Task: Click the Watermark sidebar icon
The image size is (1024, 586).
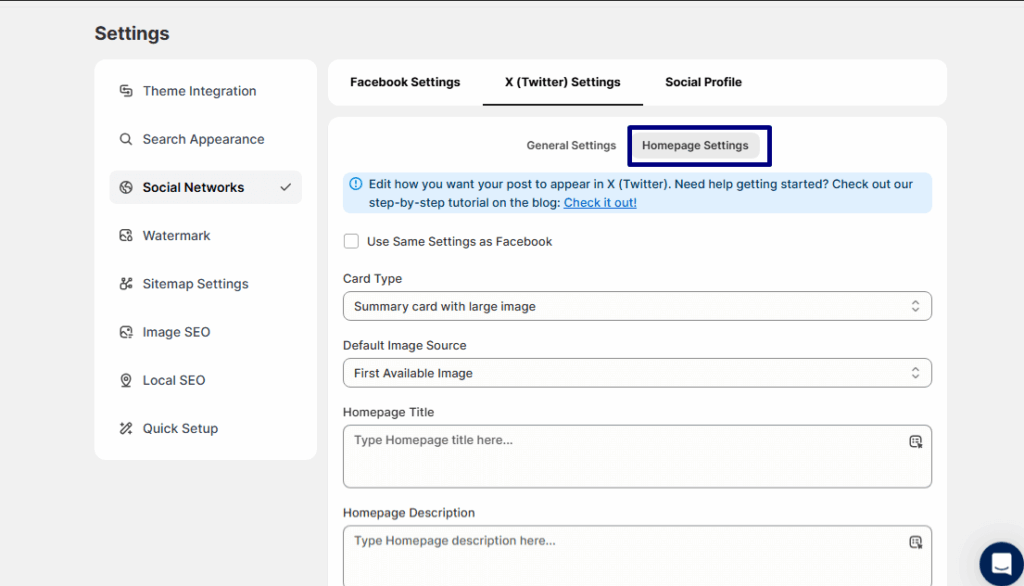Action: pyautogui.click(x=126, y=235)
